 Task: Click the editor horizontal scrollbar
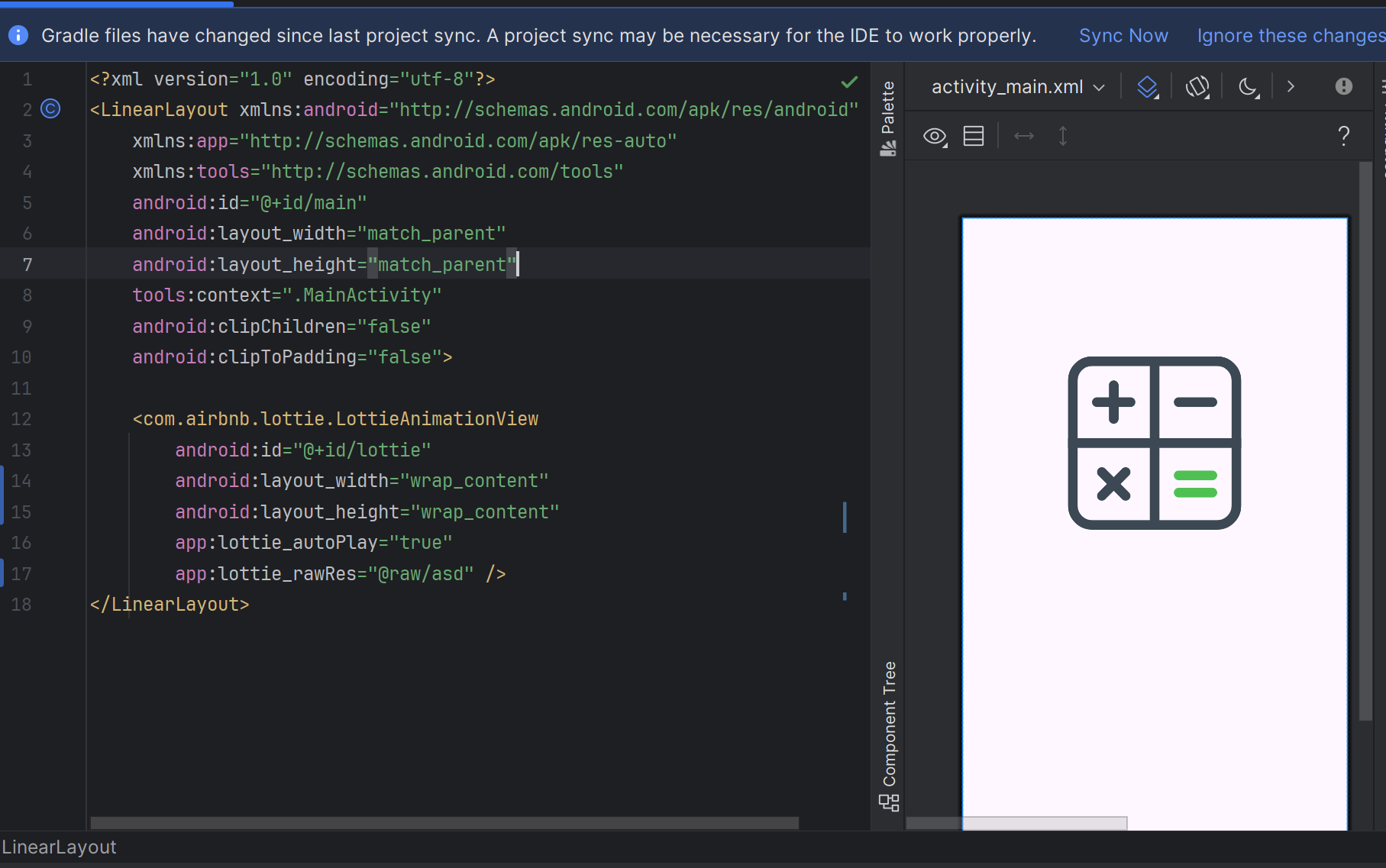444,823
